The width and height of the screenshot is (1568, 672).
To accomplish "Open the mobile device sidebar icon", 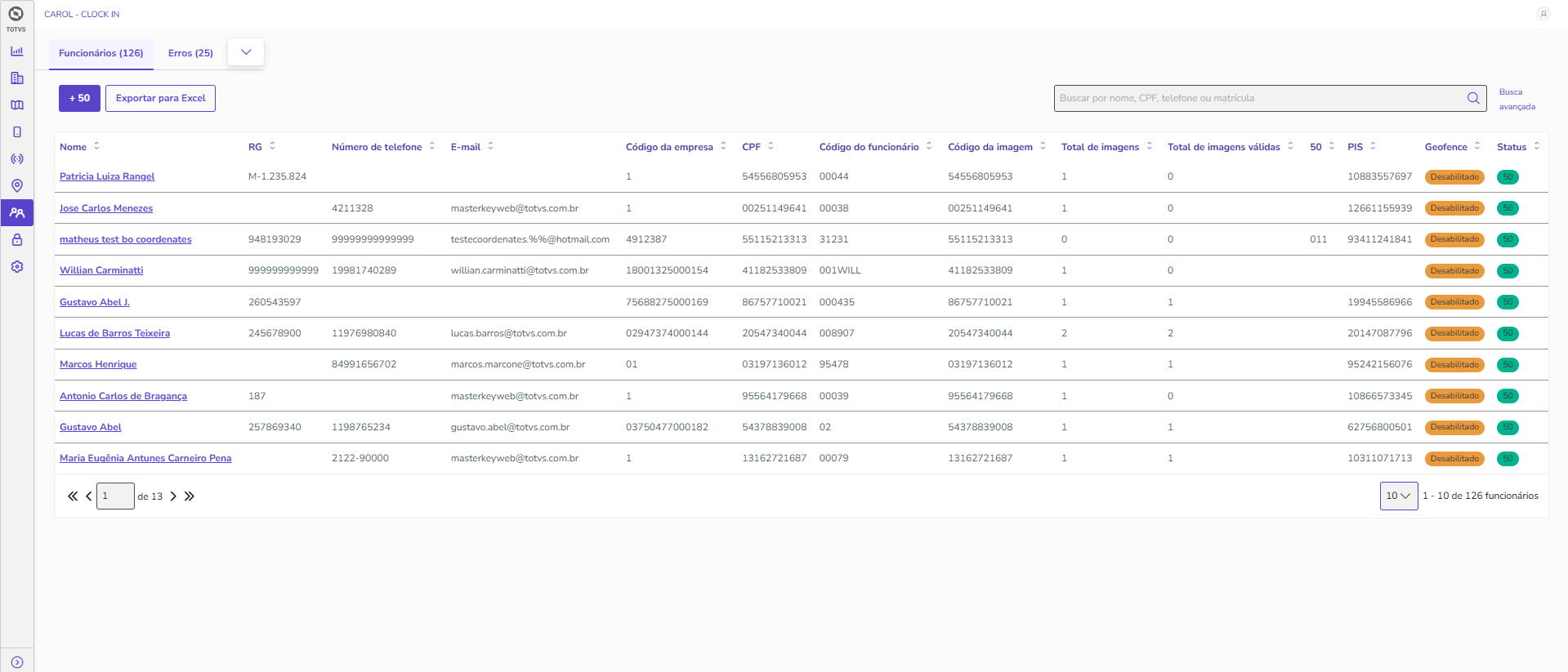I will click(16, 132).
